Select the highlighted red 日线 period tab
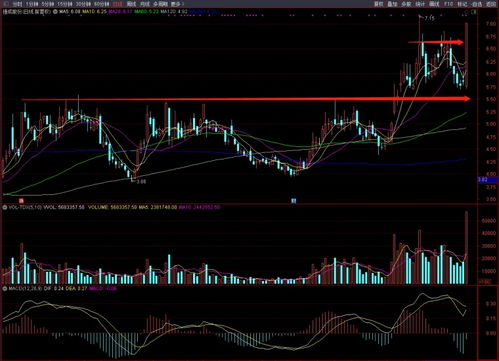499x361 pixels. 117,4
